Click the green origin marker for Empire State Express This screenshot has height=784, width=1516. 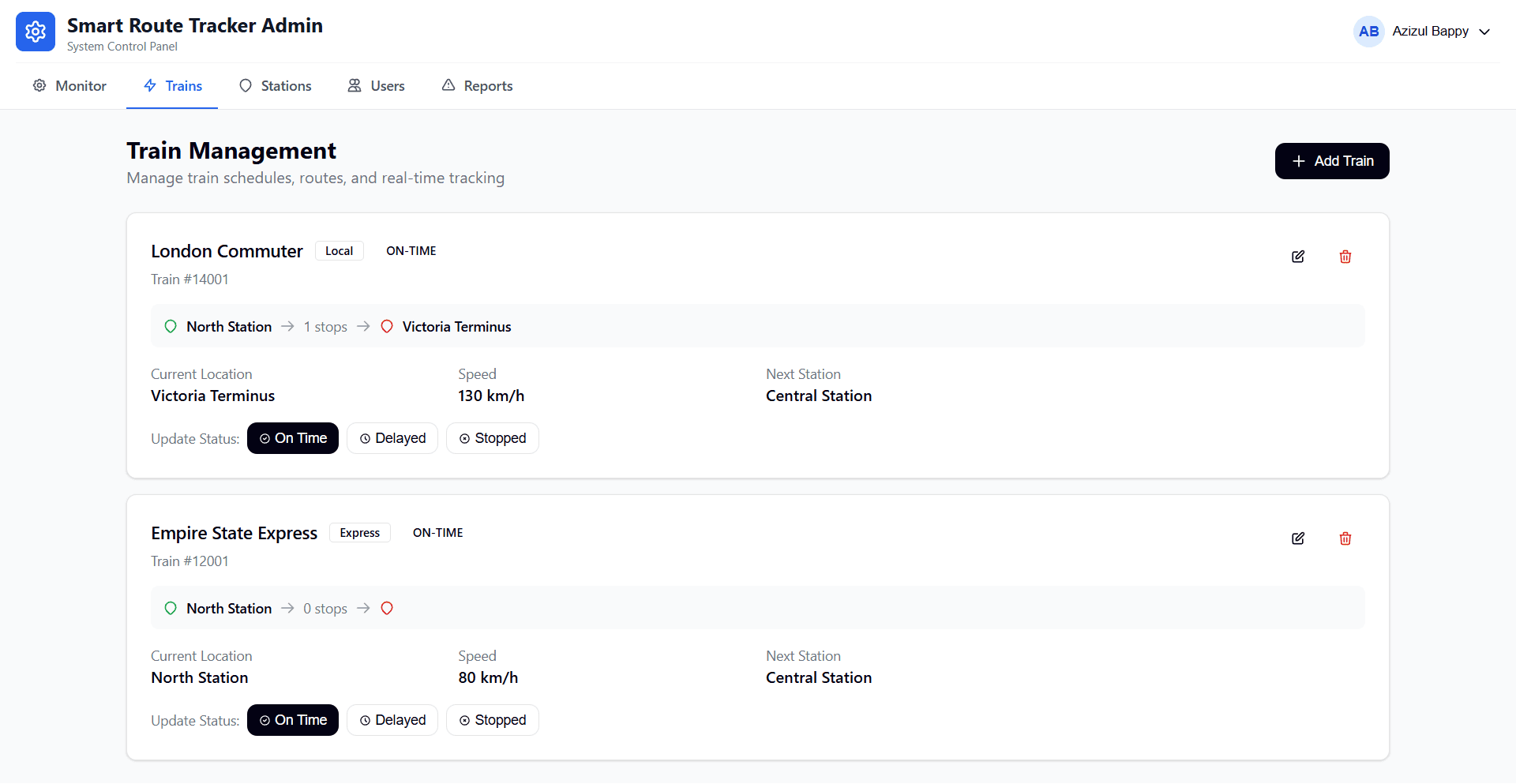pyautogui.click(x=171, y=609)
